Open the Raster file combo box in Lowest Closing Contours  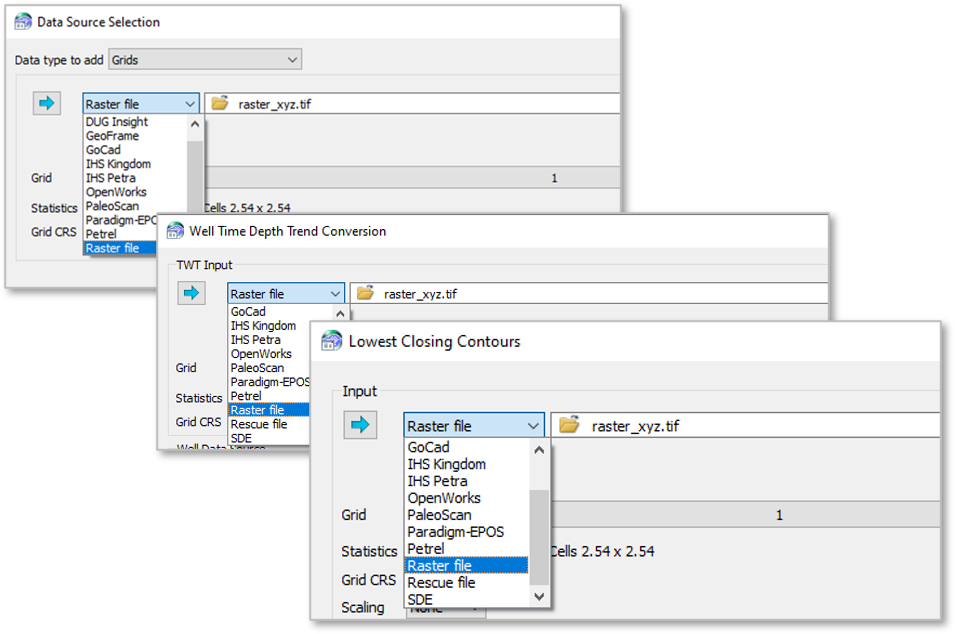coord(474,425)
